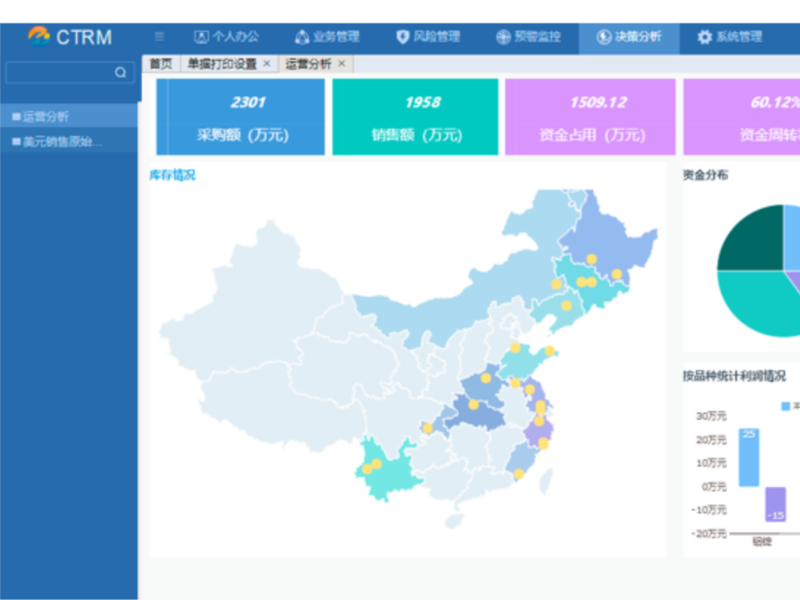Close the 运营分析 tab

click(x=340, y=62)
